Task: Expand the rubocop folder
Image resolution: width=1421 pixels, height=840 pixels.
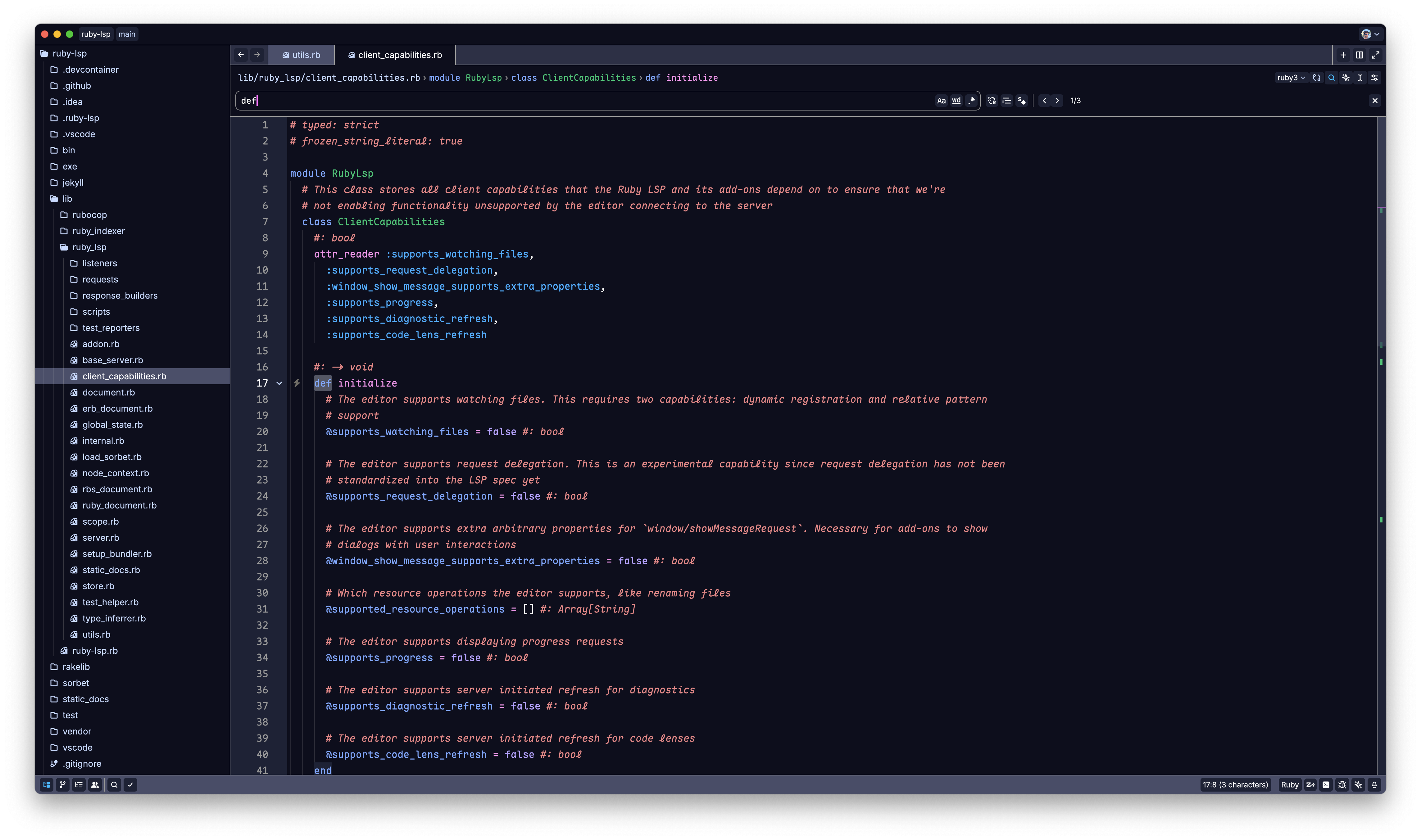Action: [89, 215]
